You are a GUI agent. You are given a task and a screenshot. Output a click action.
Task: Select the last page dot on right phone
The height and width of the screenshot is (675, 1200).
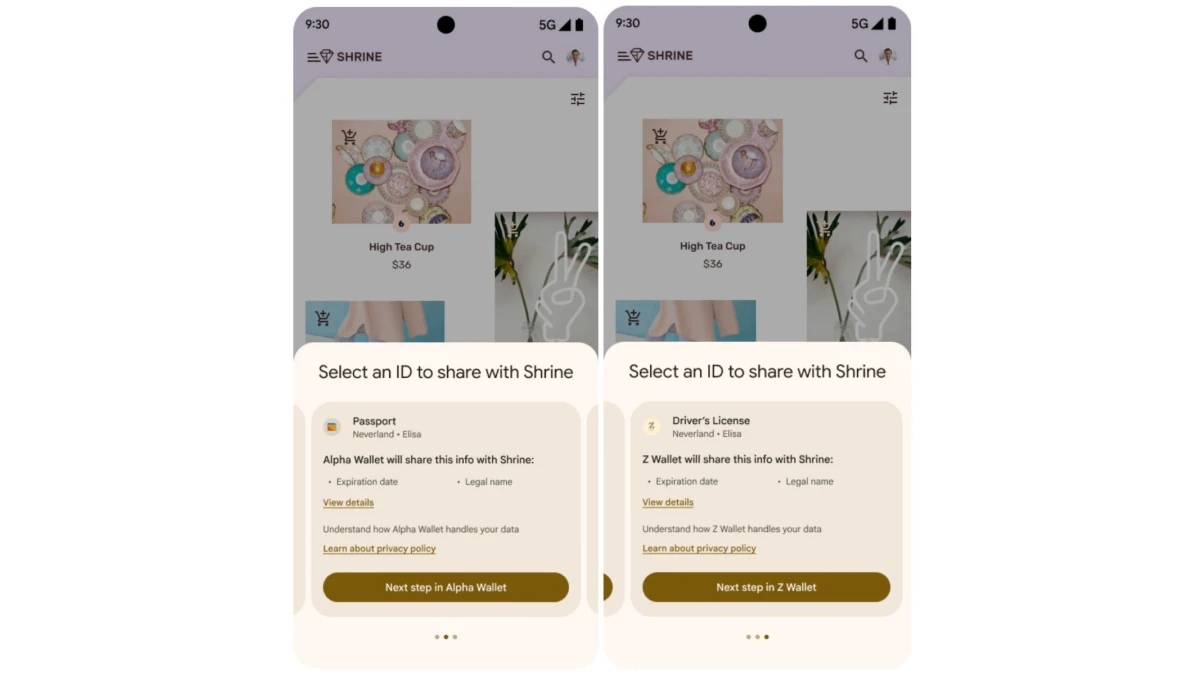click(766, 637)
